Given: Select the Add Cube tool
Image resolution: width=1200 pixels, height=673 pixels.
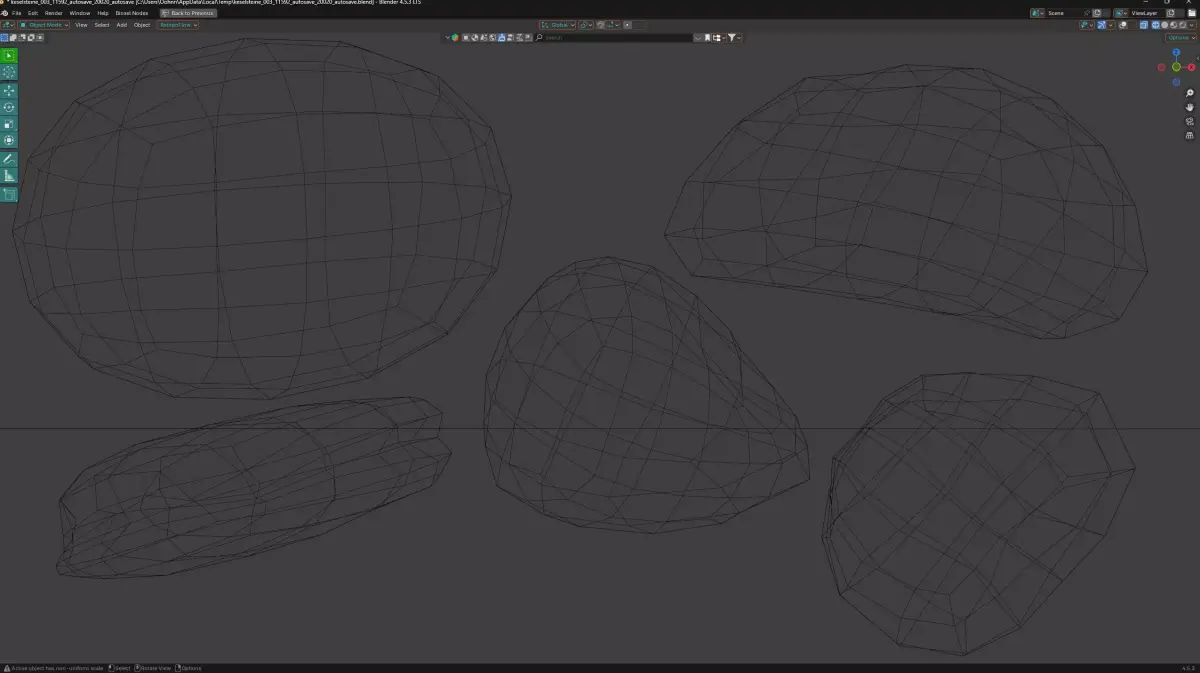Looking at the screenshot, I should [x=9, y=194].
